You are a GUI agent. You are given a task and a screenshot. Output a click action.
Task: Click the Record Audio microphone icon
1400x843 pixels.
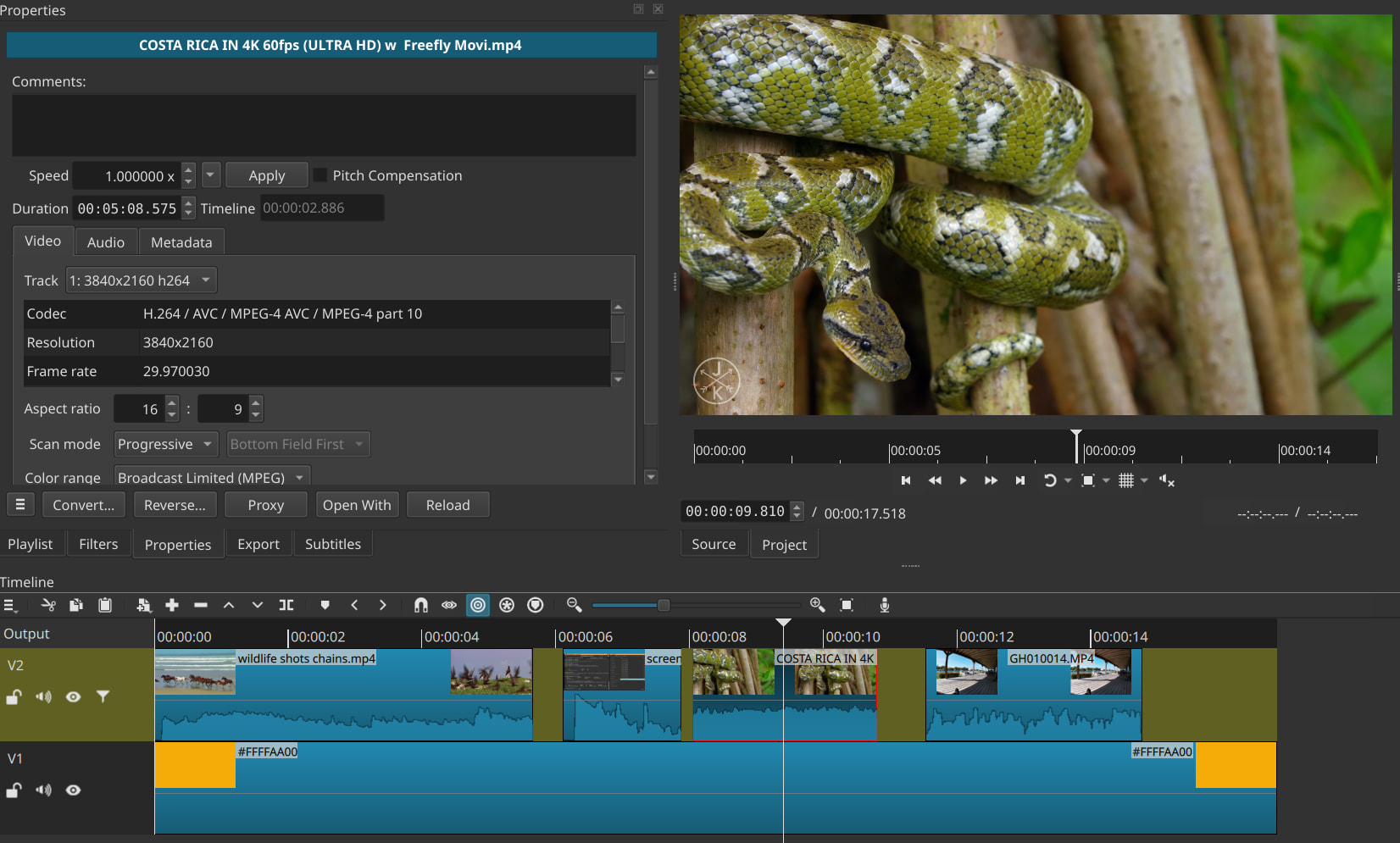point(884,605)
